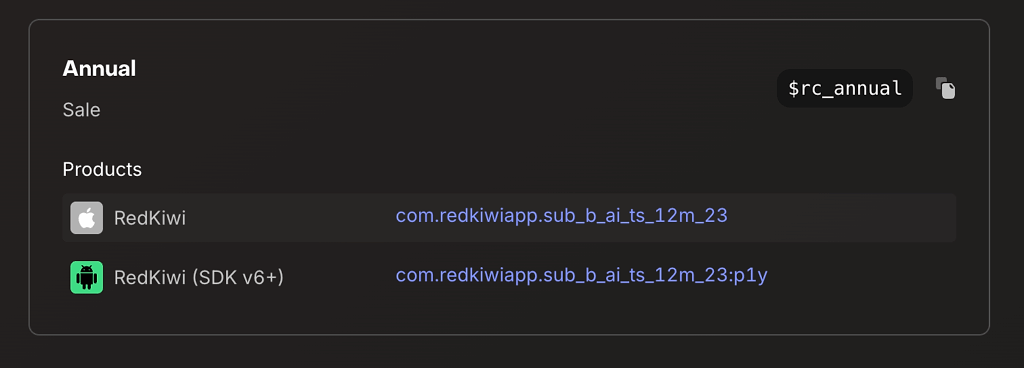Click the Sale description text

pos(82,110)
